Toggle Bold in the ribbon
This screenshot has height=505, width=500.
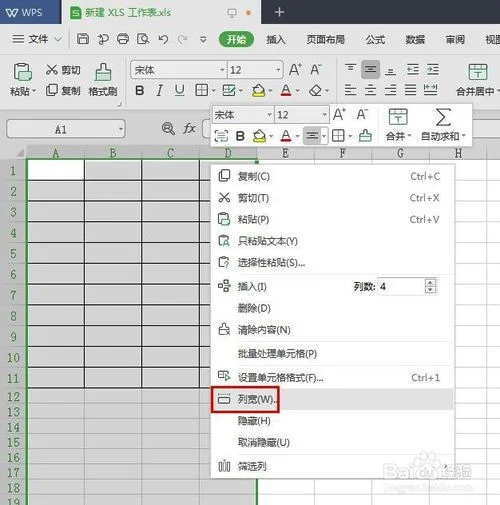140,90
